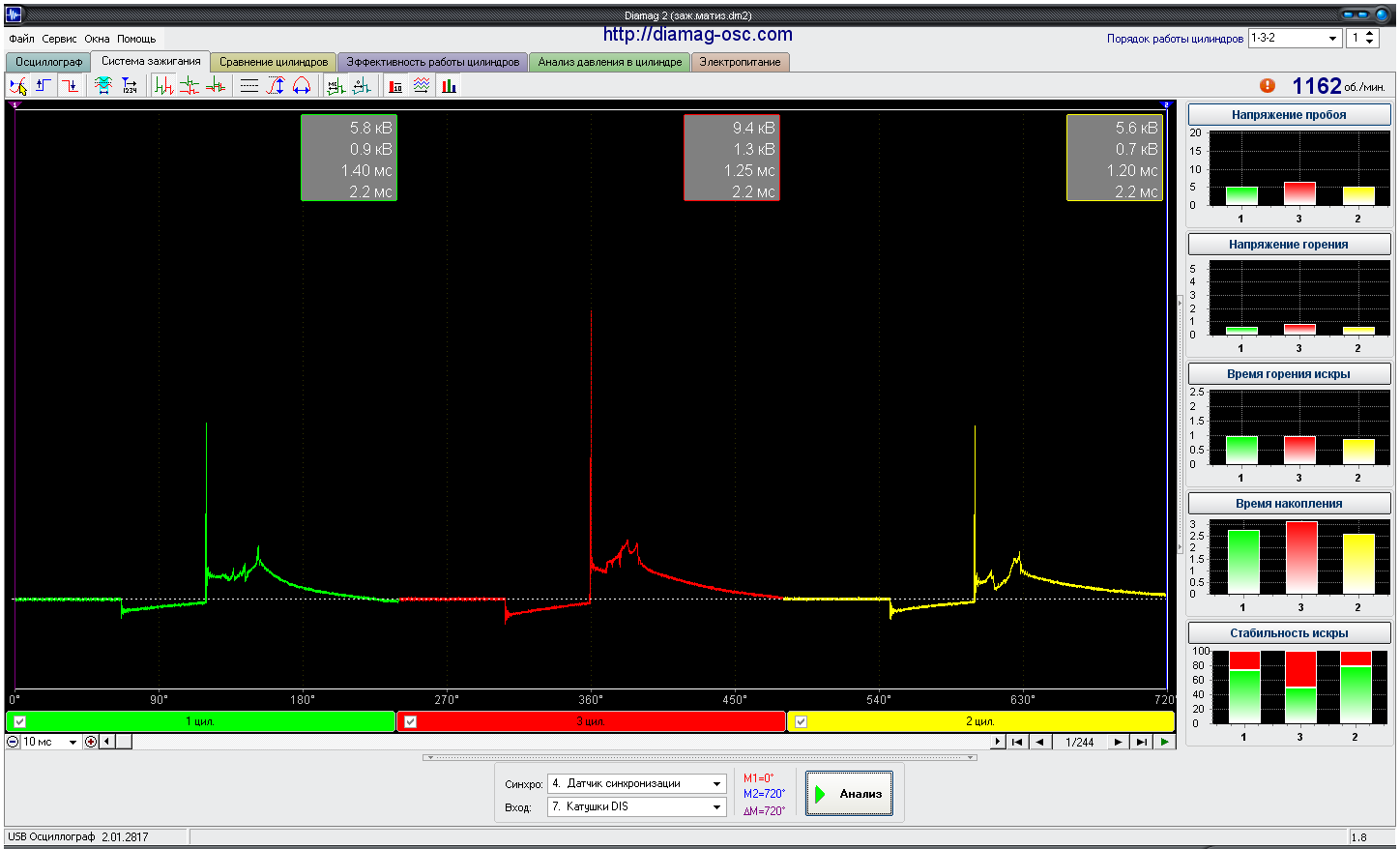
Task: Click the Напряжение пробоя header button
Action: click(1289, 114)
